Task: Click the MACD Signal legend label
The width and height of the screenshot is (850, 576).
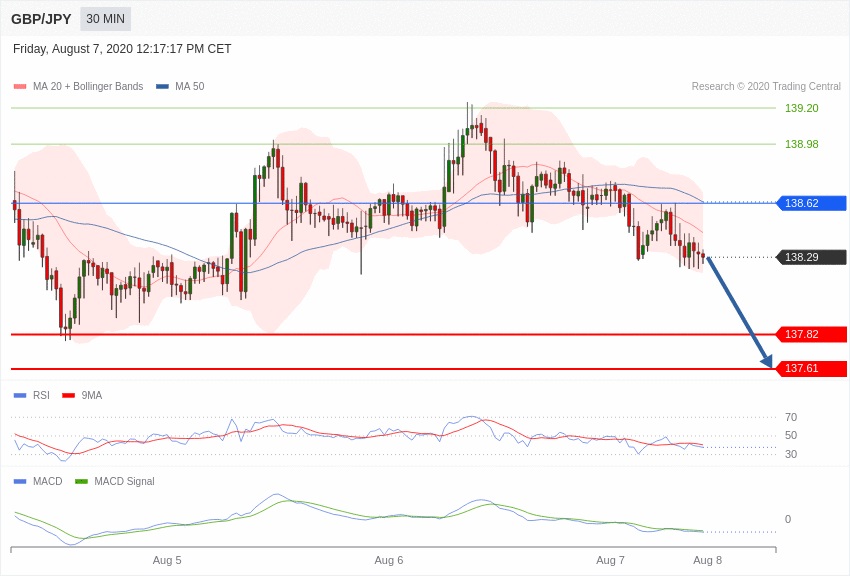Action: coord(124,481)
